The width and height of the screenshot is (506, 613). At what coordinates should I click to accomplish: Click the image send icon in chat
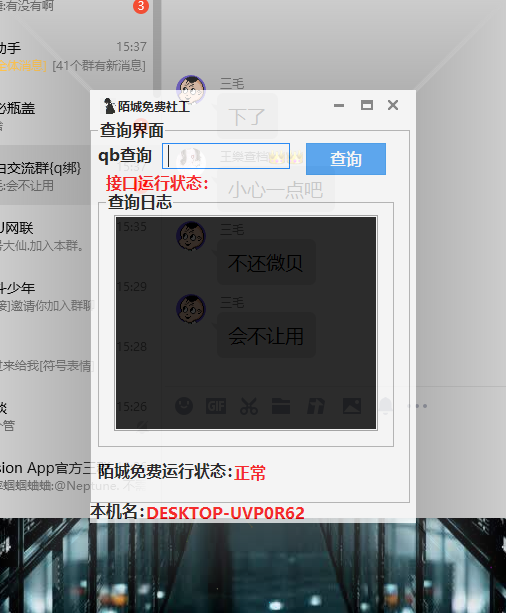pos(352,406)
